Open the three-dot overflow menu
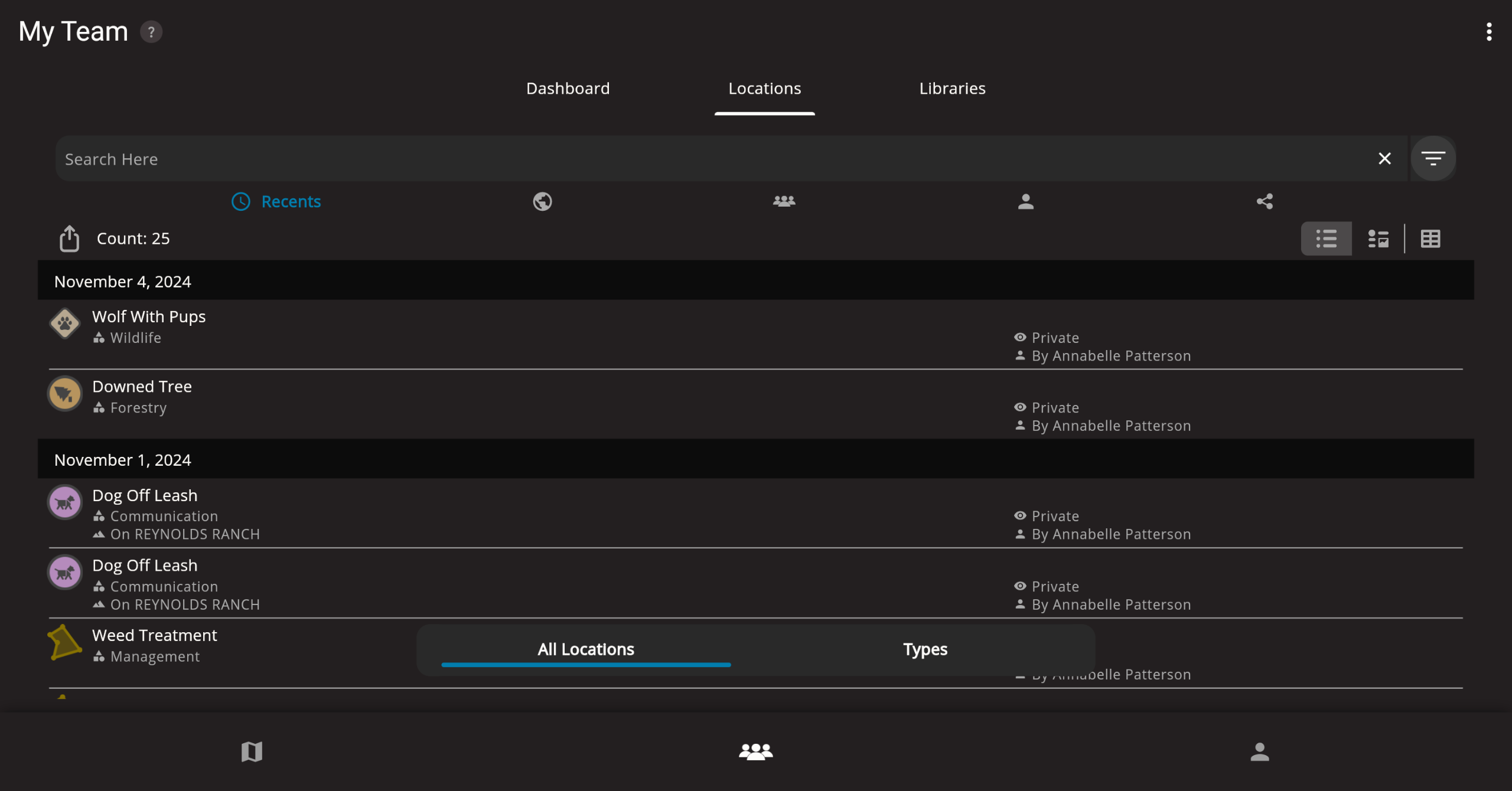 click(1489, 32)
